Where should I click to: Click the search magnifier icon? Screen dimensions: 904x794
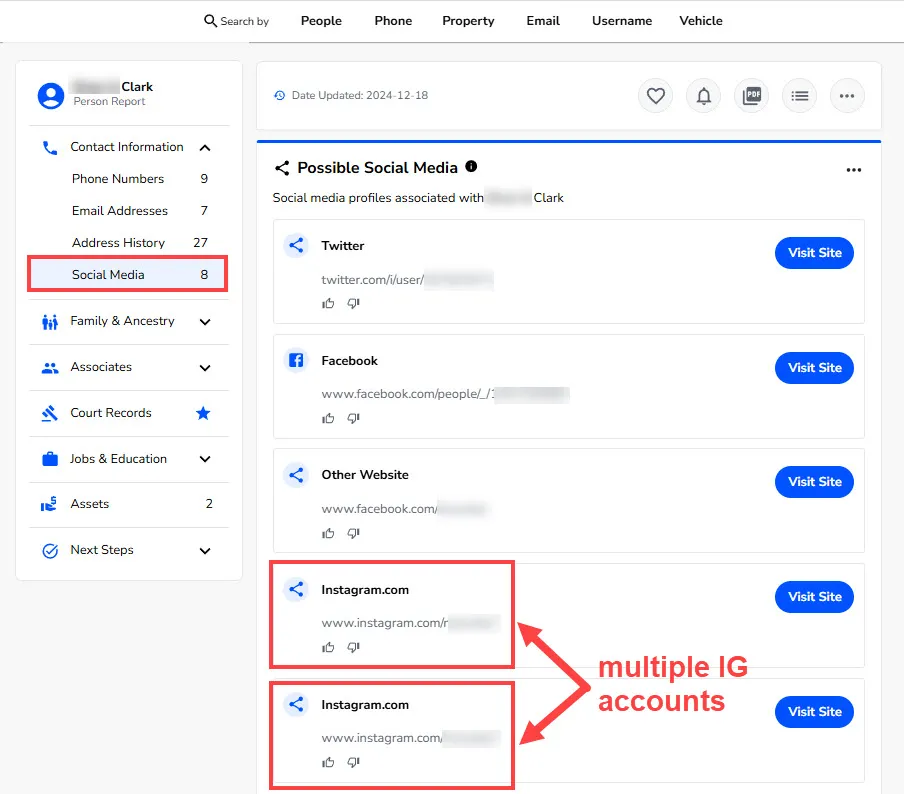pos(210,21)
